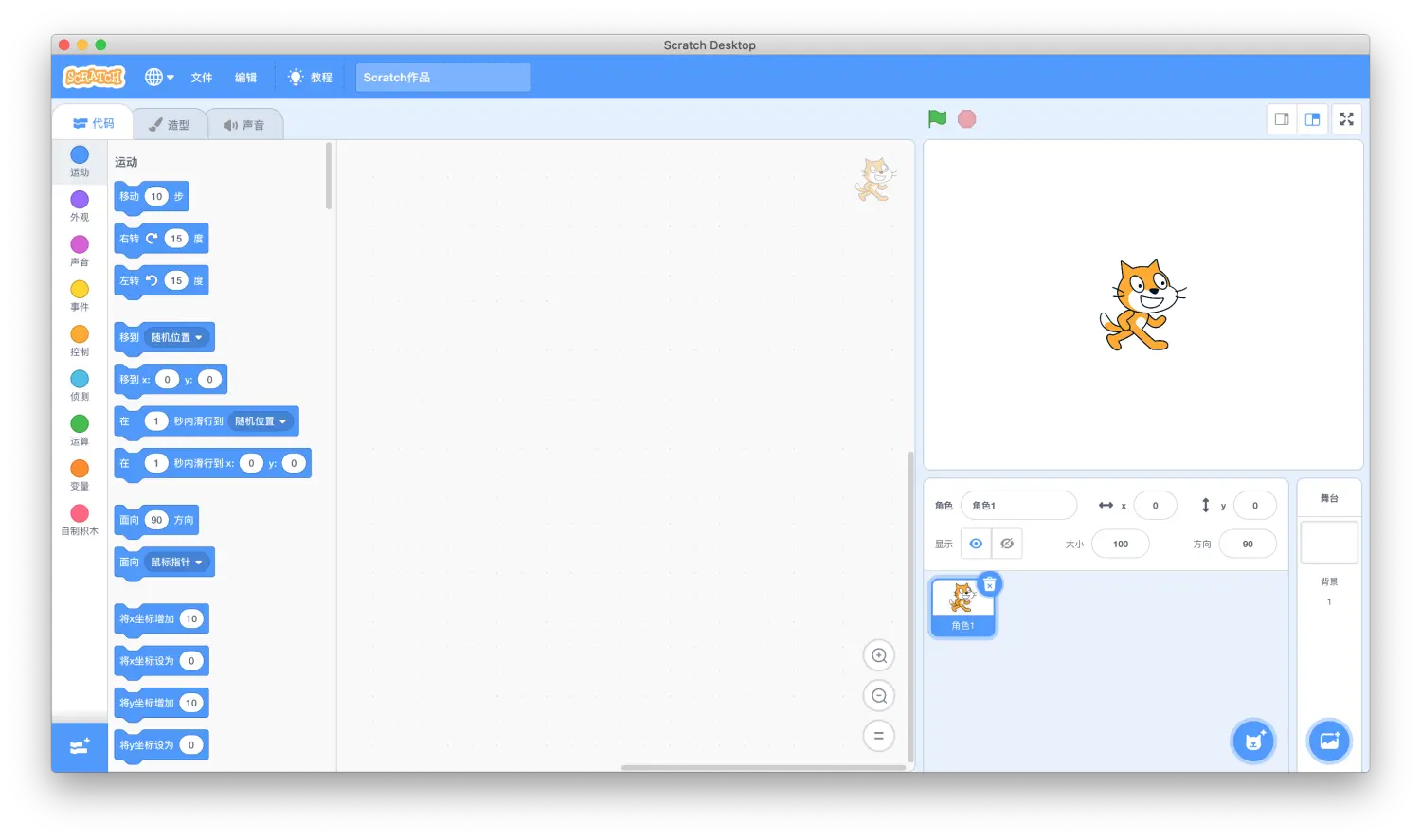Click the workspace horizontal scrollbar
1421x840 pixels.
pos(764,767)
